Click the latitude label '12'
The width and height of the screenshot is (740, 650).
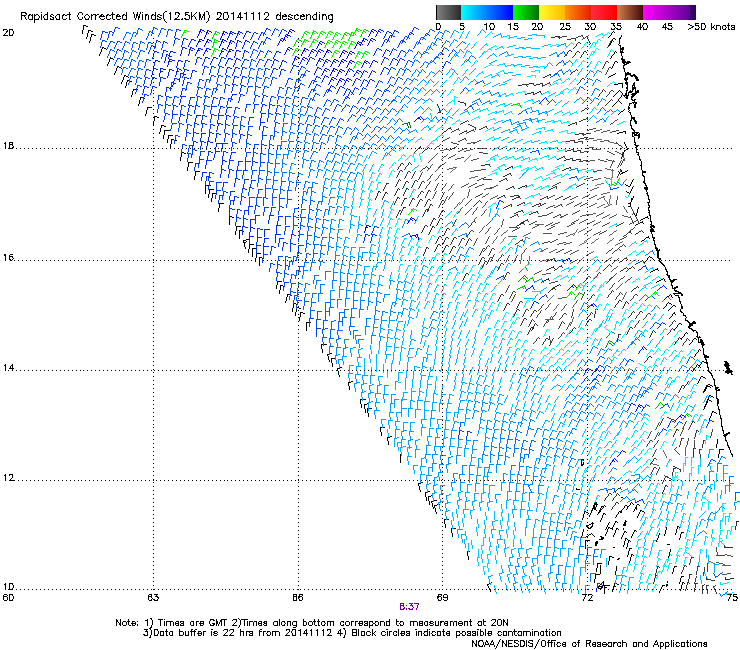pyautogui.click(x=8, y=478)
